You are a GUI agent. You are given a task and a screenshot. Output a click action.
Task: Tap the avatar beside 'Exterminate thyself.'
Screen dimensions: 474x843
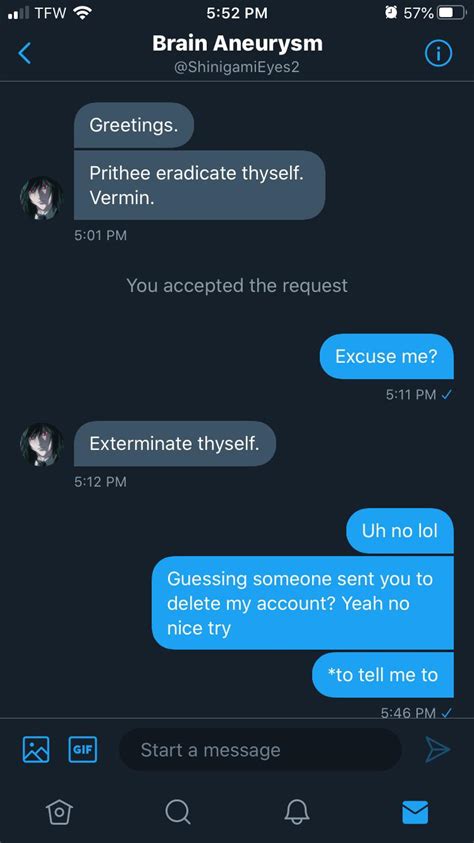tap(41, 444)
